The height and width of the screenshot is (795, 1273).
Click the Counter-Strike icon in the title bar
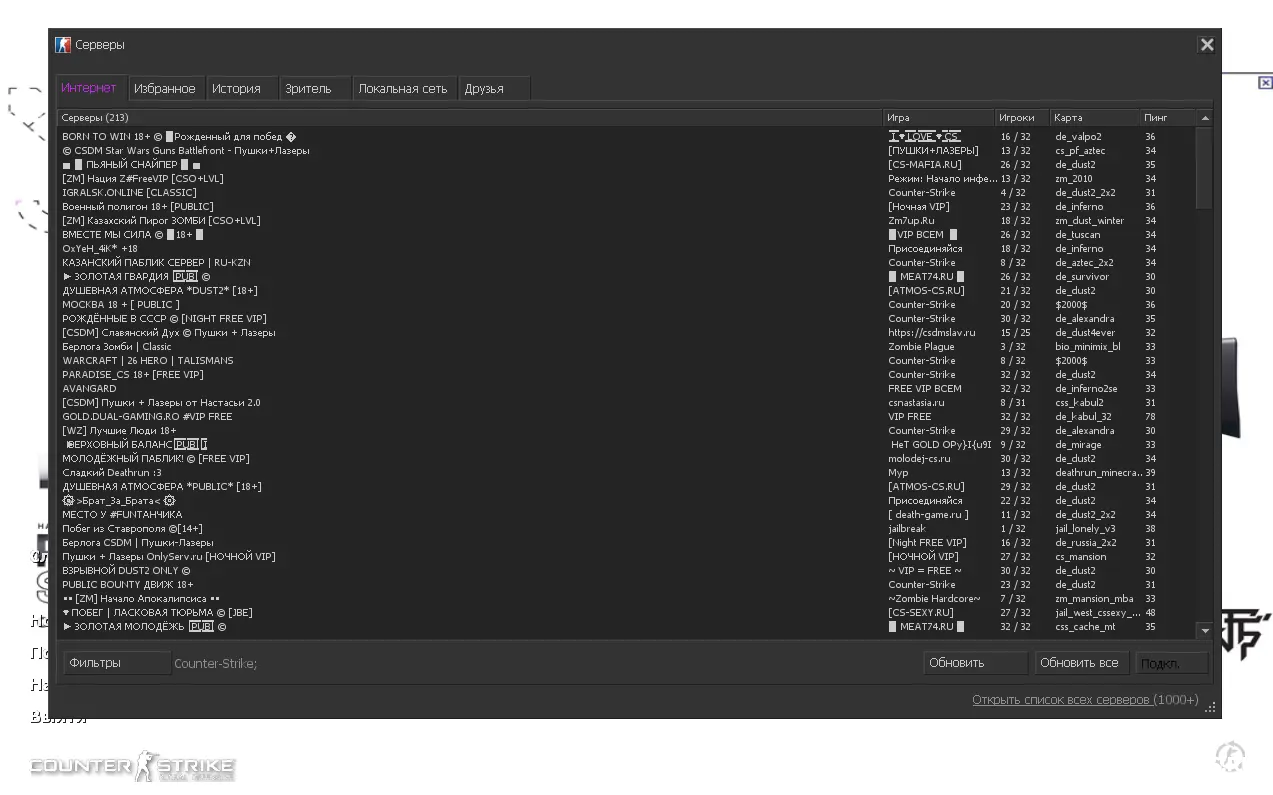63,44
